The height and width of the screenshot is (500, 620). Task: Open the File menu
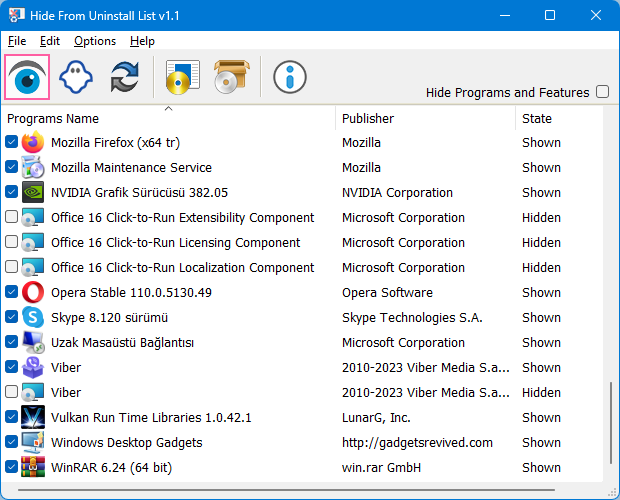[17, 41]
